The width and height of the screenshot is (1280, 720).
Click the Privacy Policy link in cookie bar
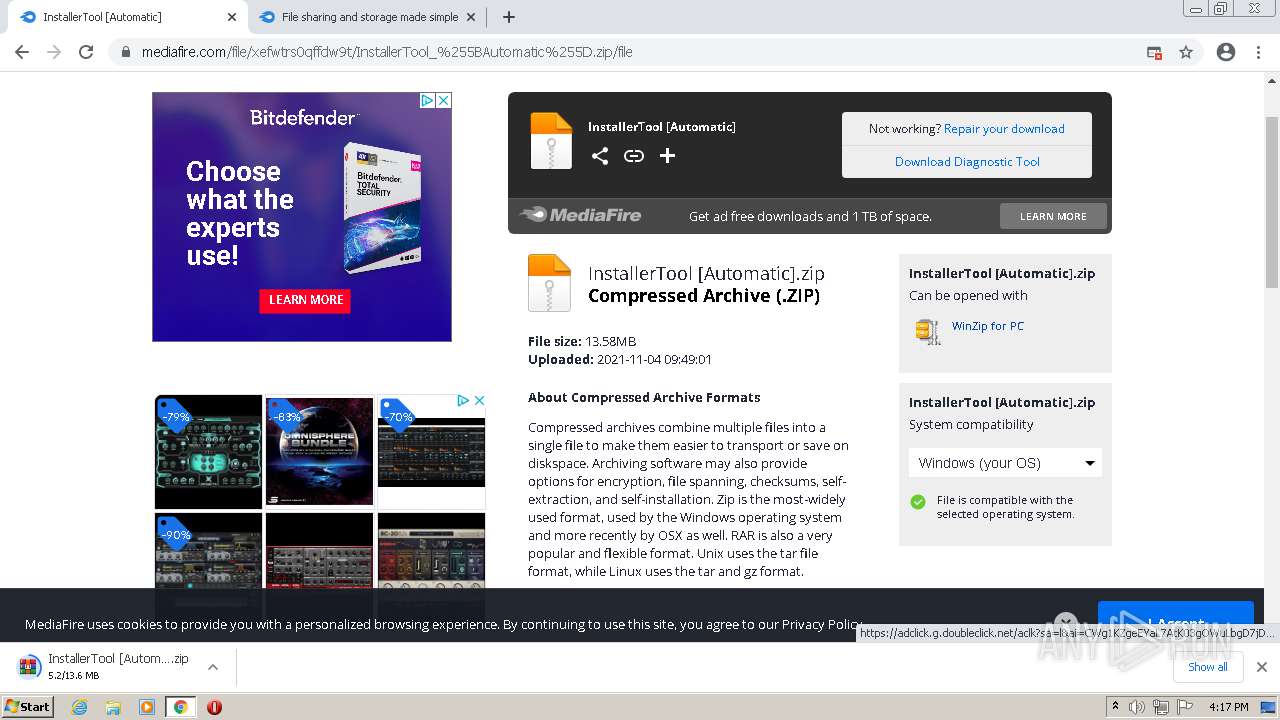tap(820, 624)
